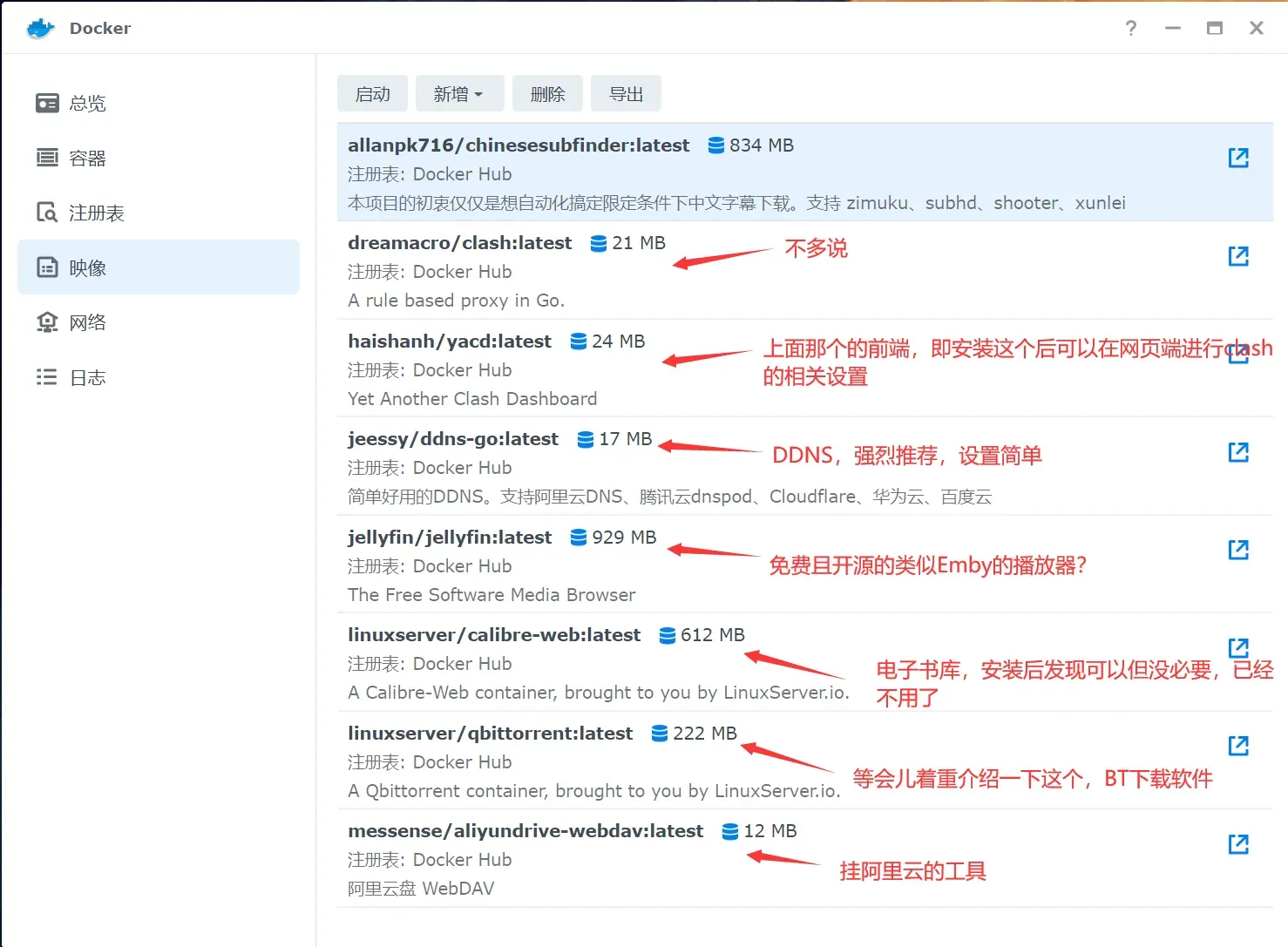
Task: Click the '222 MB' size value
Action: click(705, 734)
